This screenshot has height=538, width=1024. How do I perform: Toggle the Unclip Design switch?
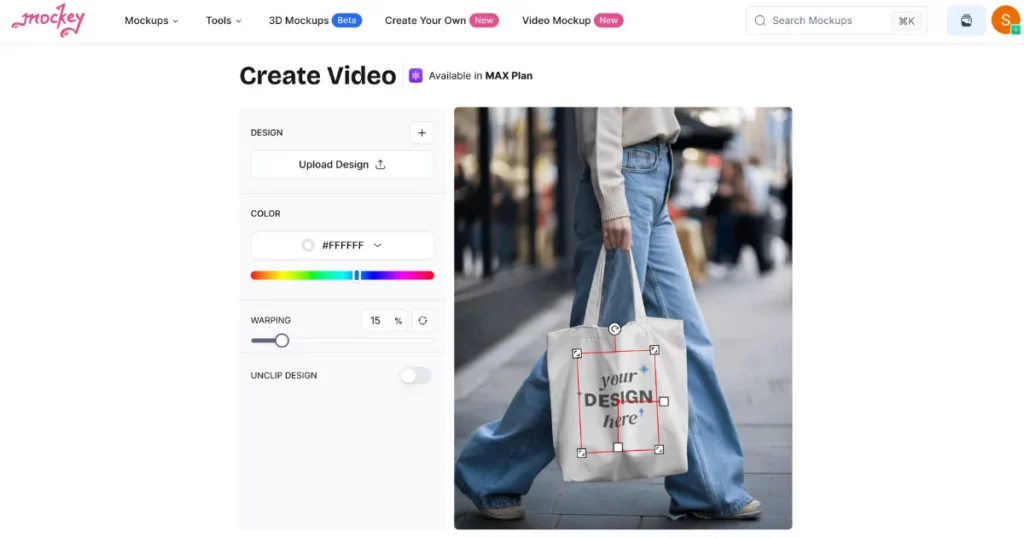pos(415,375)
